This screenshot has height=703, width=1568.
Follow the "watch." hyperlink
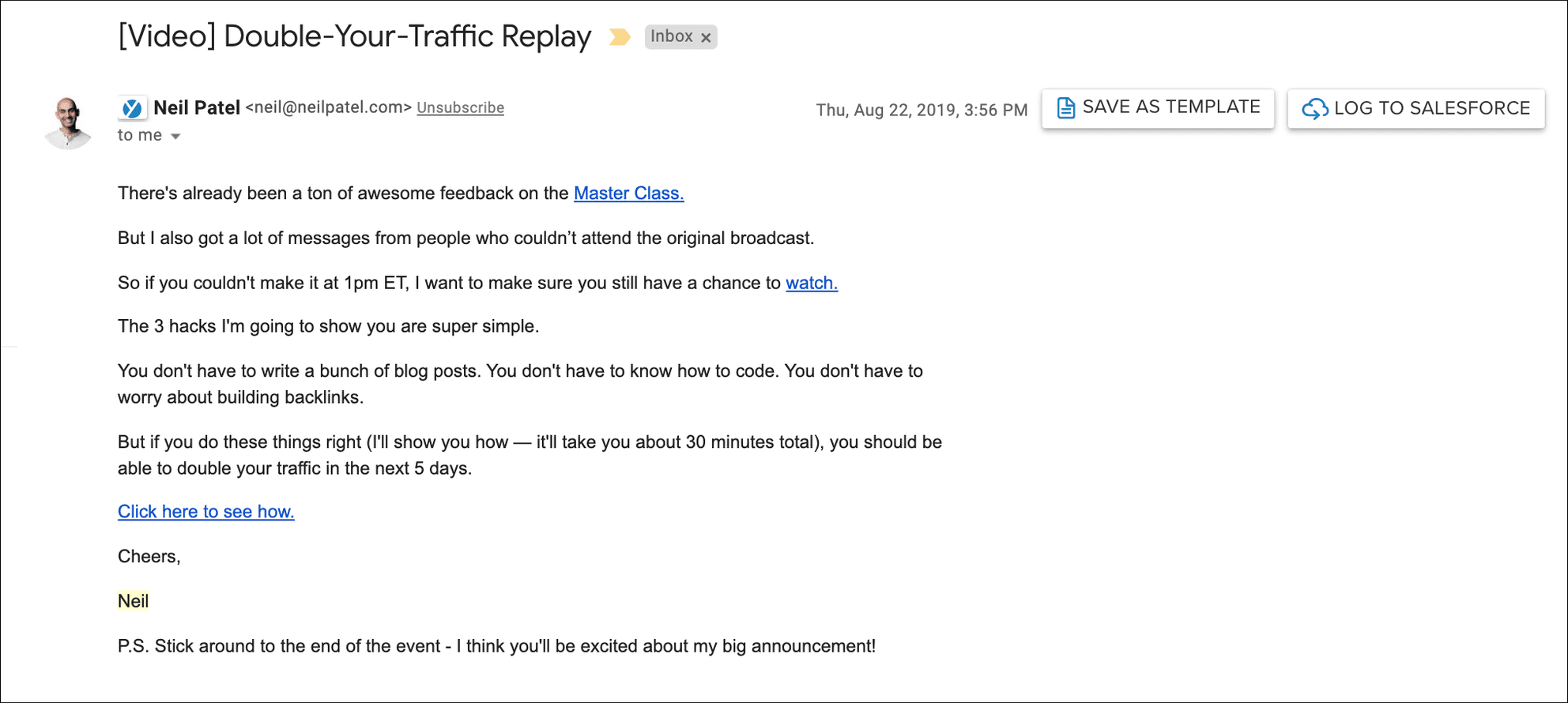(811, 283)
